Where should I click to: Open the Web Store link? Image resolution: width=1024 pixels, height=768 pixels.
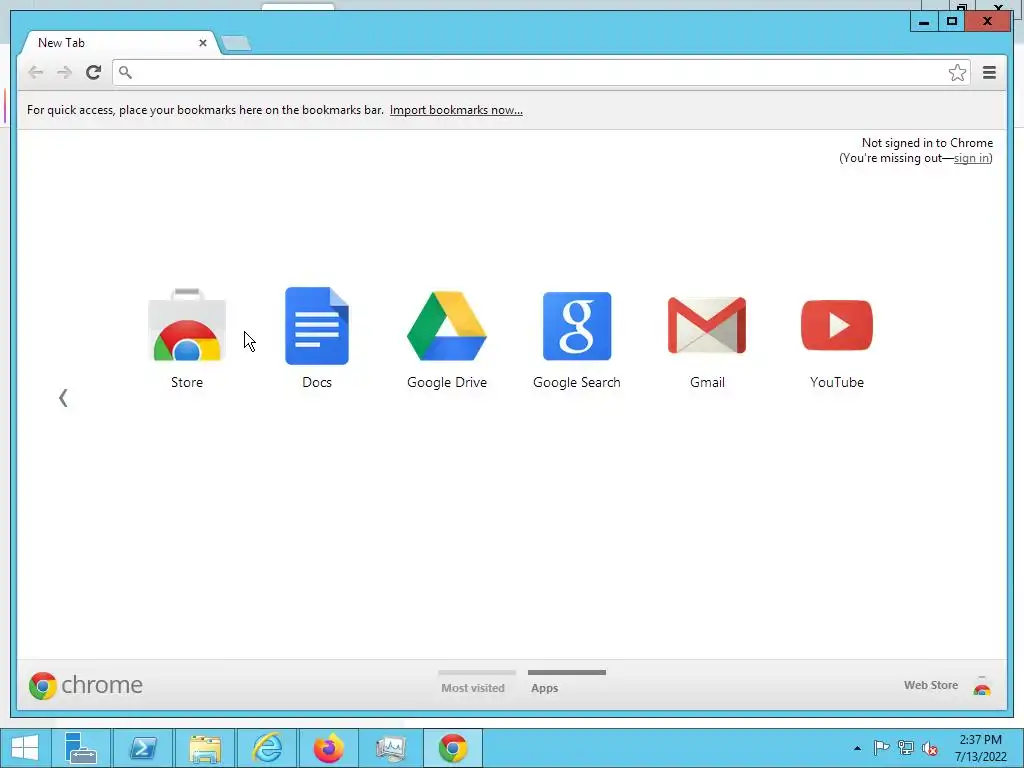point(931,685)
